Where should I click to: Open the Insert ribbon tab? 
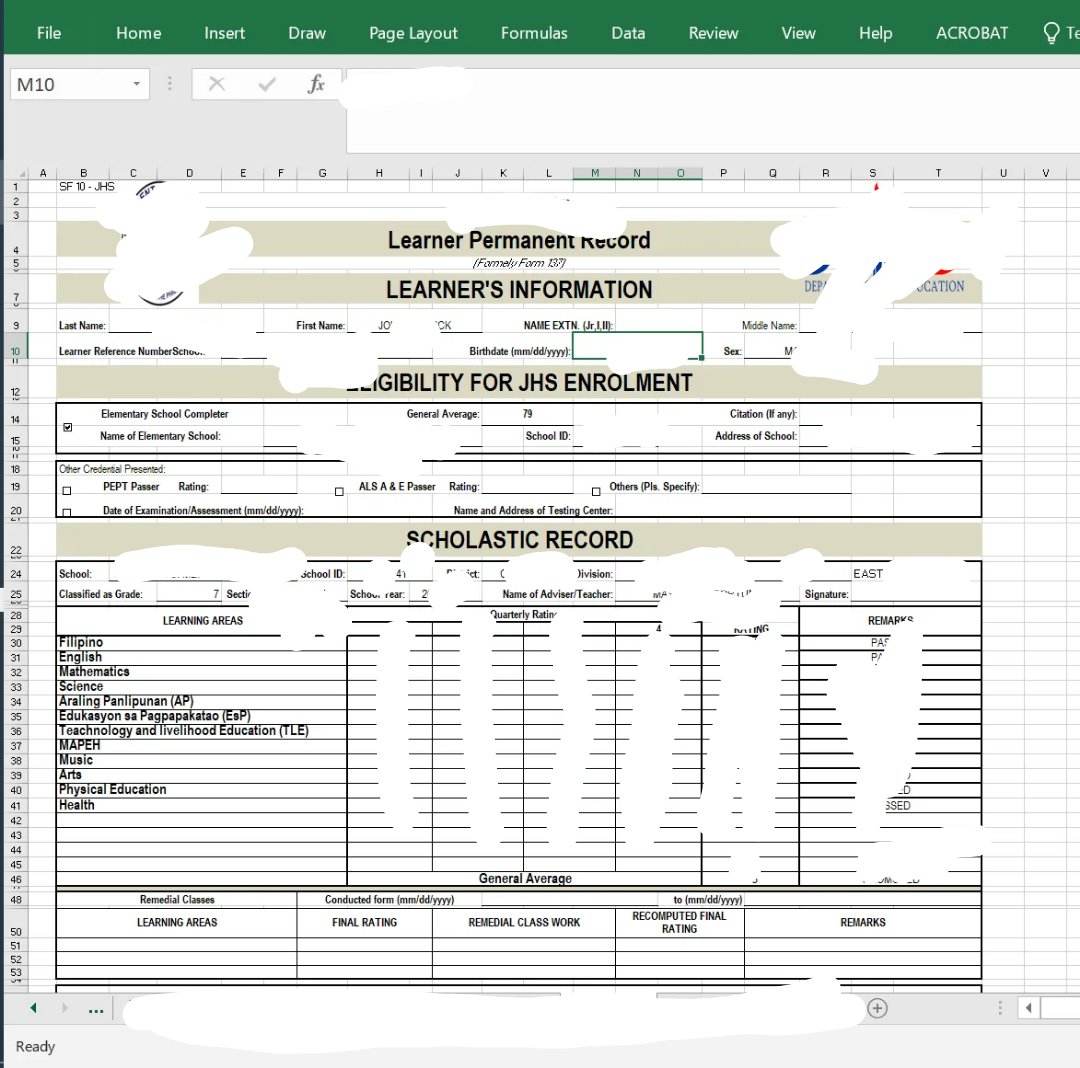pos(225,33)
